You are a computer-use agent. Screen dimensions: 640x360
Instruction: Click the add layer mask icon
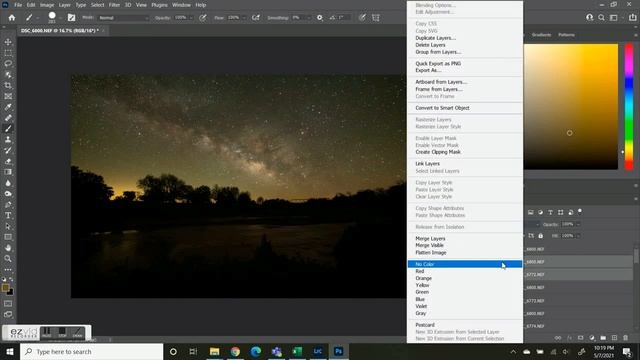580,338
